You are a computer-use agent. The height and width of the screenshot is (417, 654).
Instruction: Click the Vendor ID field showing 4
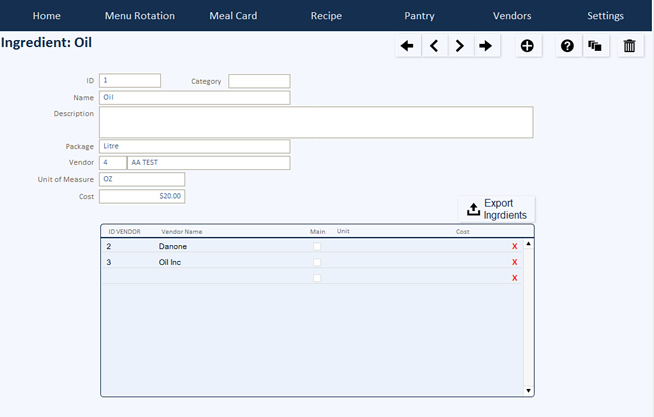point(113,163)
